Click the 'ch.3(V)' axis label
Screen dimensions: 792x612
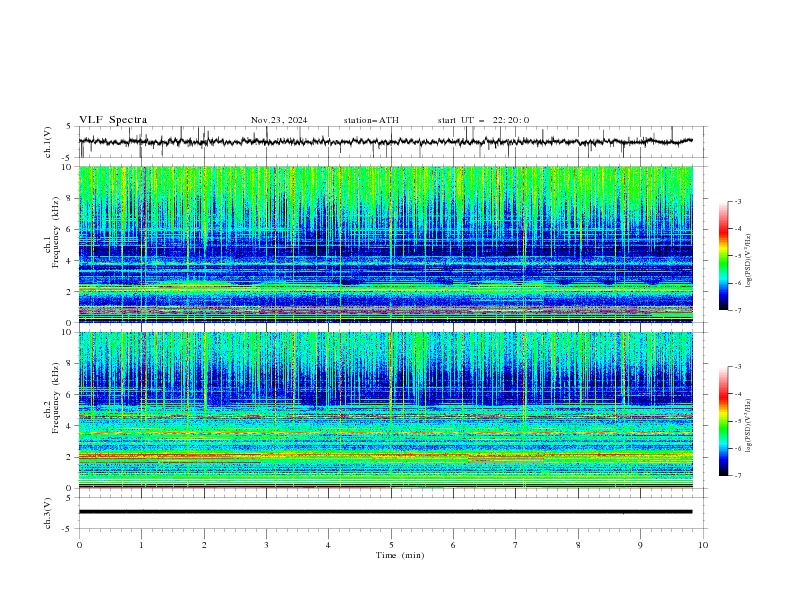48,513
